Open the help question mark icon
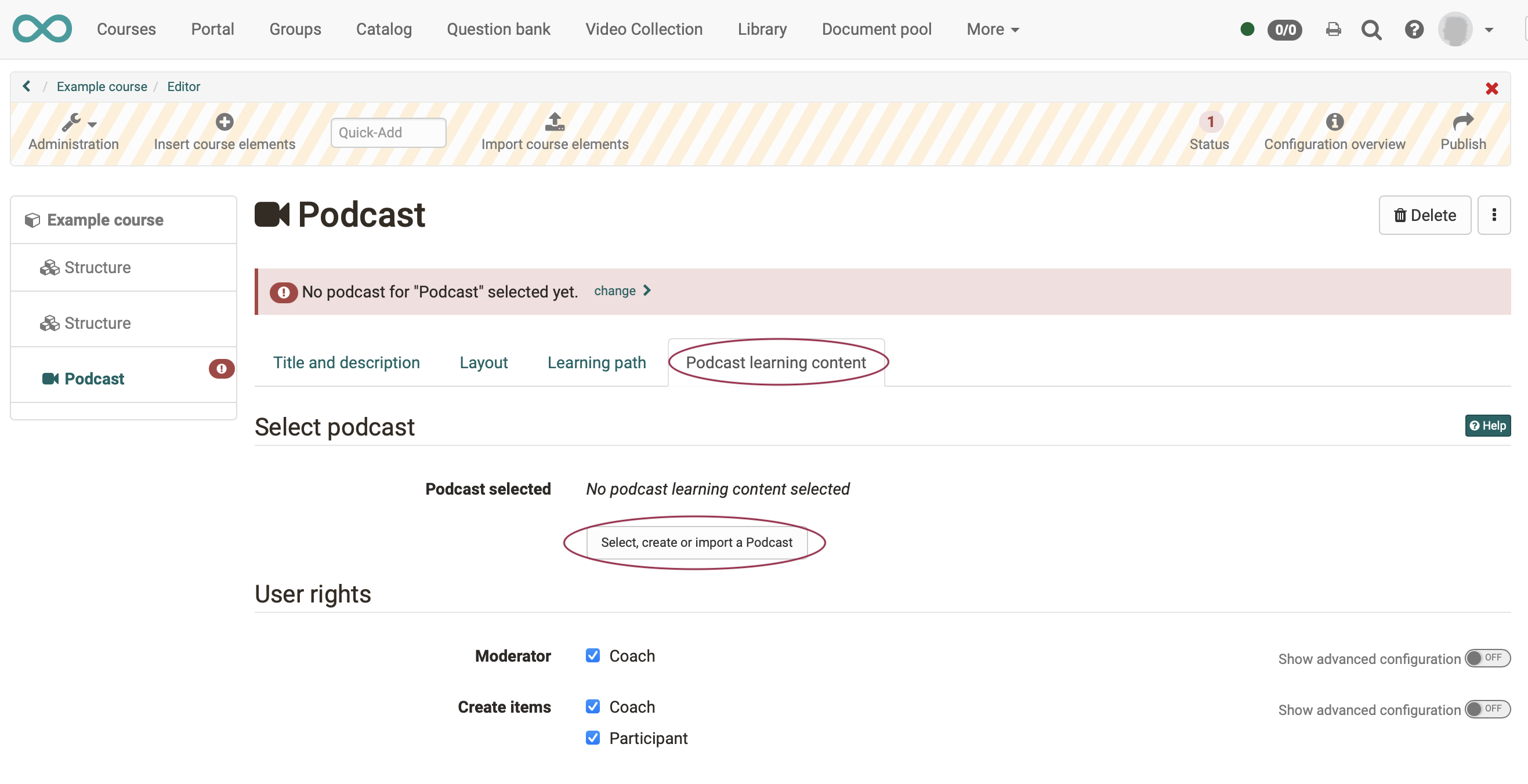Image resolution: width=1528 pixels, height=784 pixels. (1414, 30)
